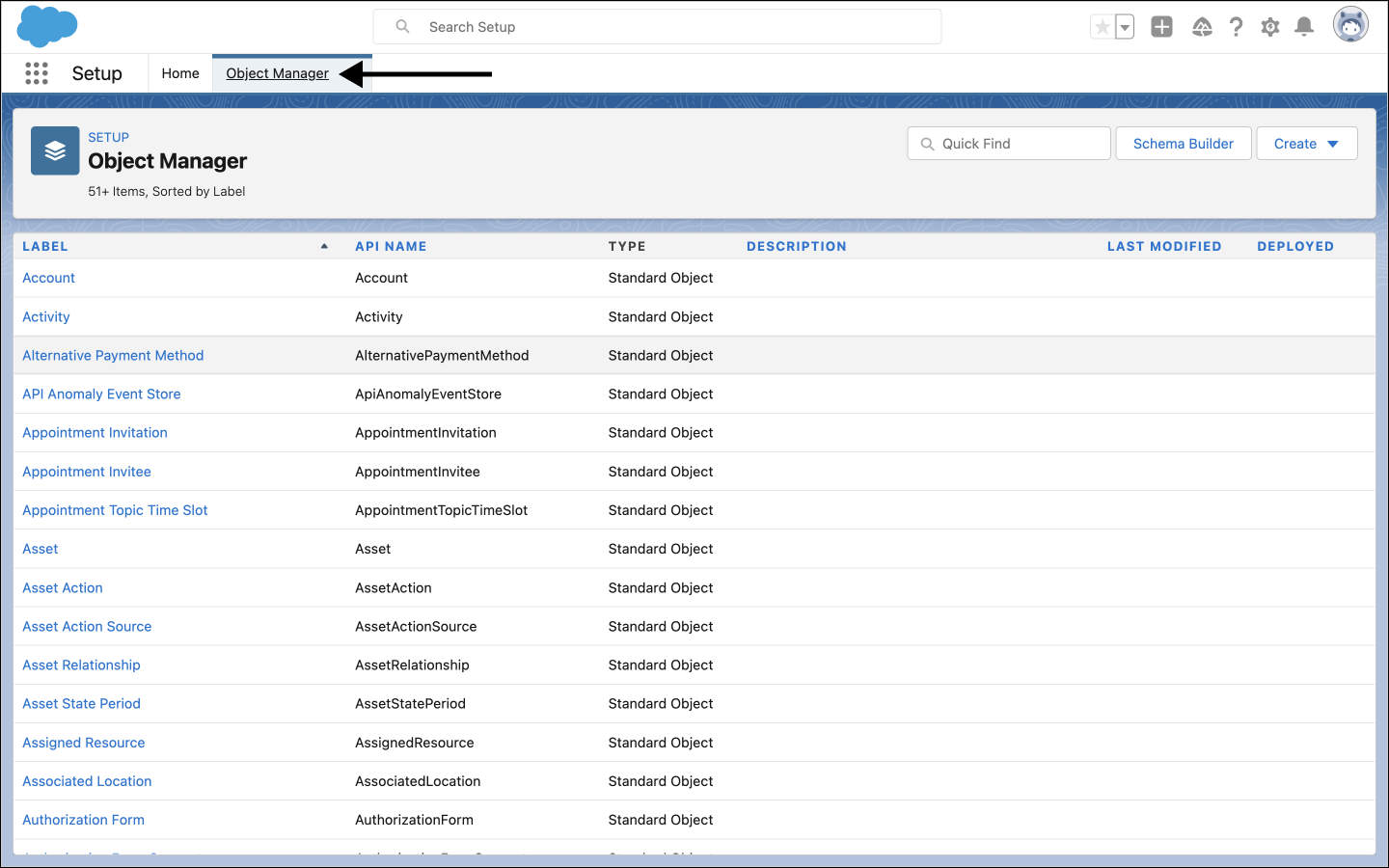Select the Object Manager tab
Screen dimensions: 1389x868
tap(277, 73)
